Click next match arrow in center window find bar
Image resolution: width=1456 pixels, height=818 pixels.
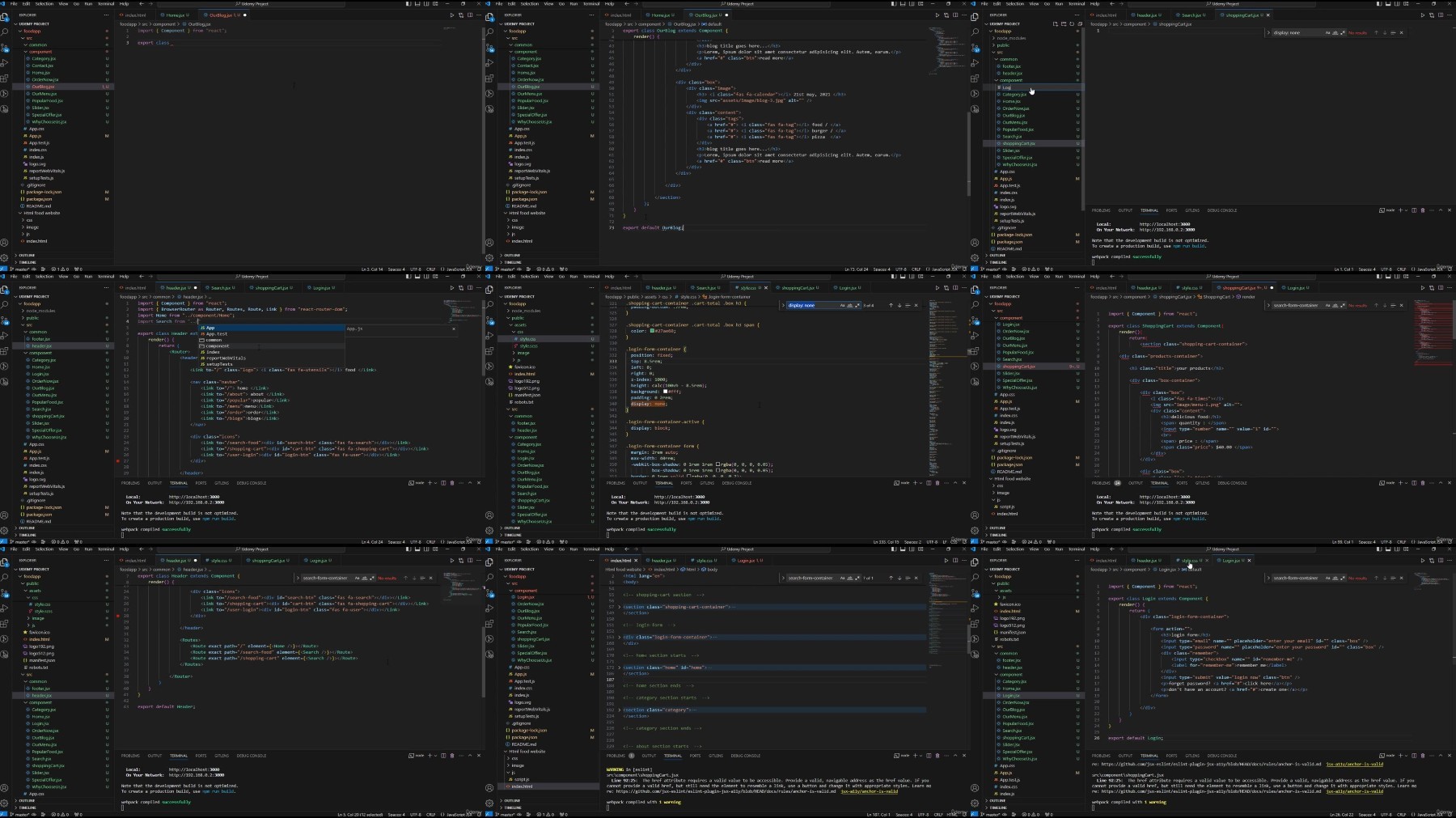pos(899,306)
